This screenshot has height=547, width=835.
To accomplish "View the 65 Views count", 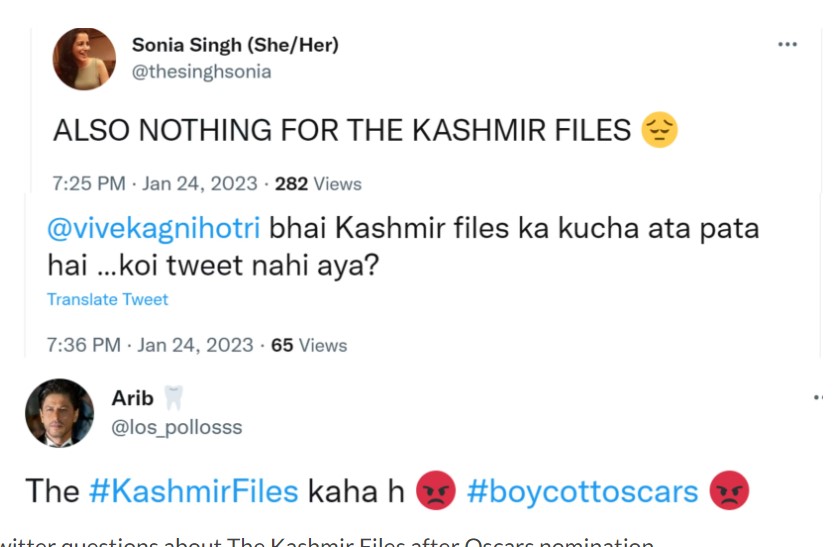I will pyautogui.click(x=309, y=345).
